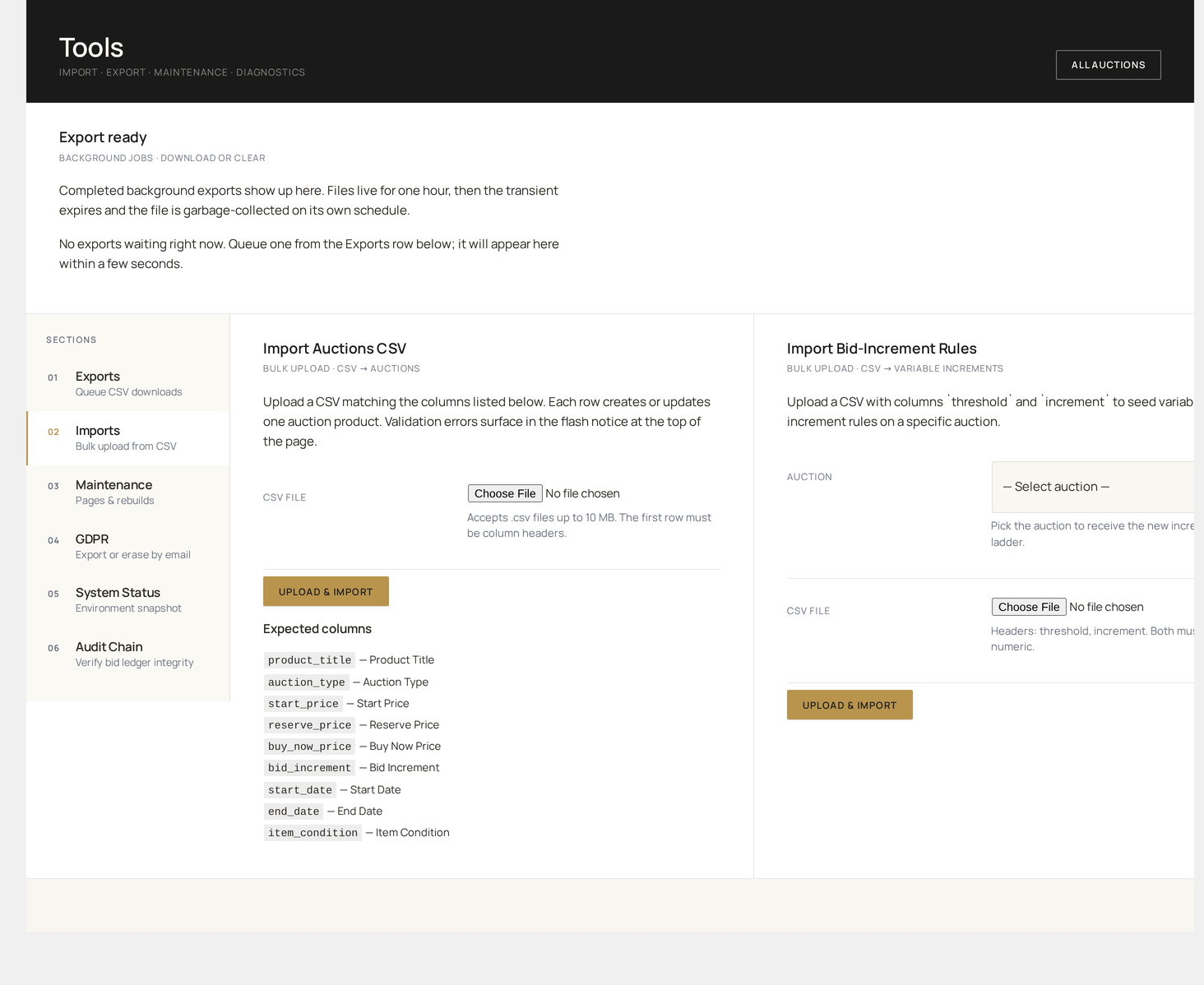Click the Tools page title
1204x985 pixels.
[91, 48]
